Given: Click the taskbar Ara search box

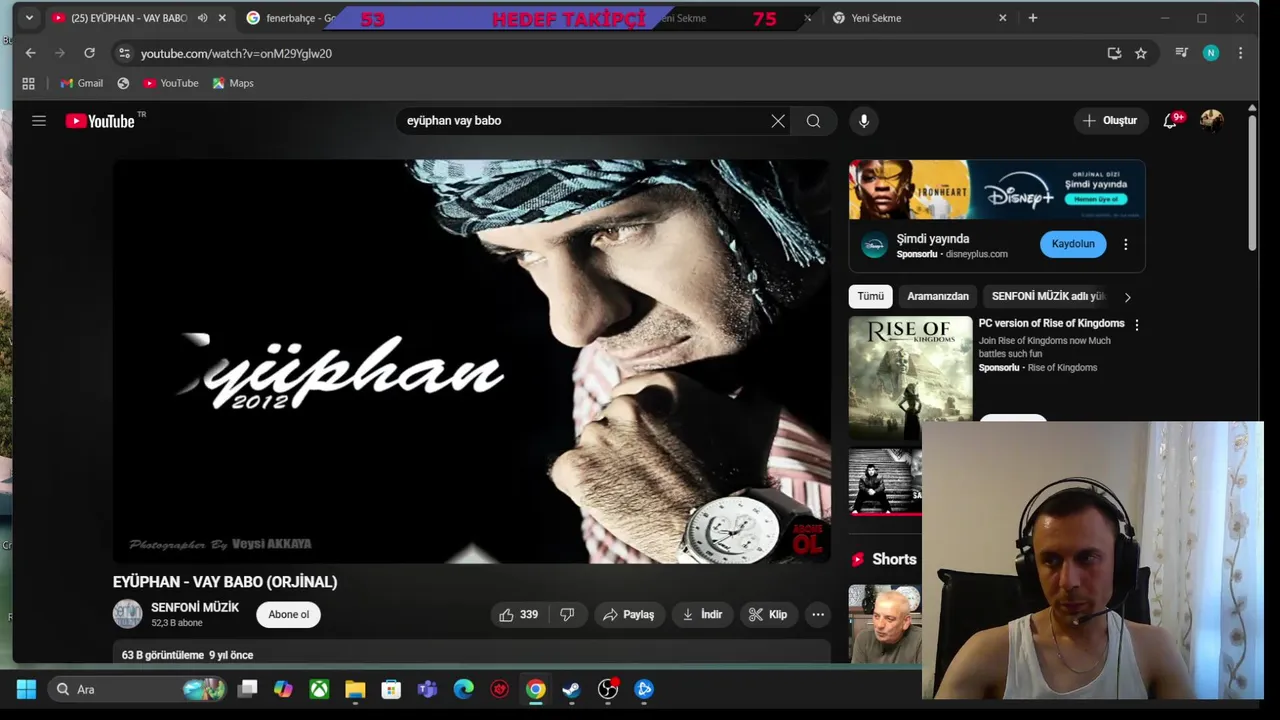Looking at the screenshot, I should [x=137, y=689].
